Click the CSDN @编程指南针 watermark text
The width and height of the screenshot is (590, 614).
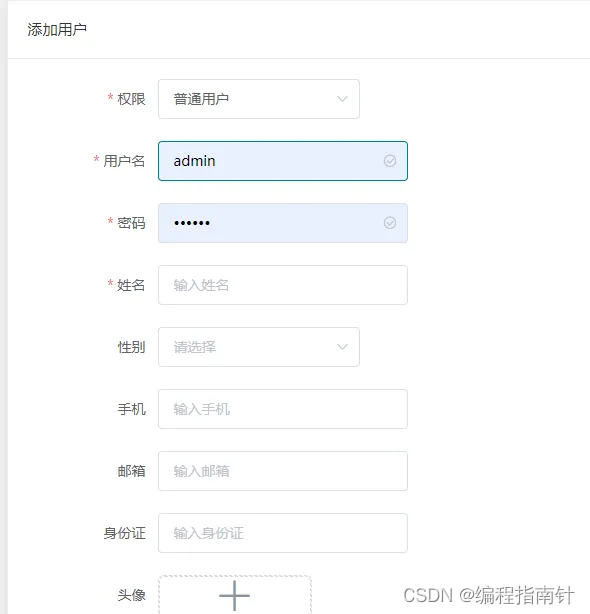489,595
